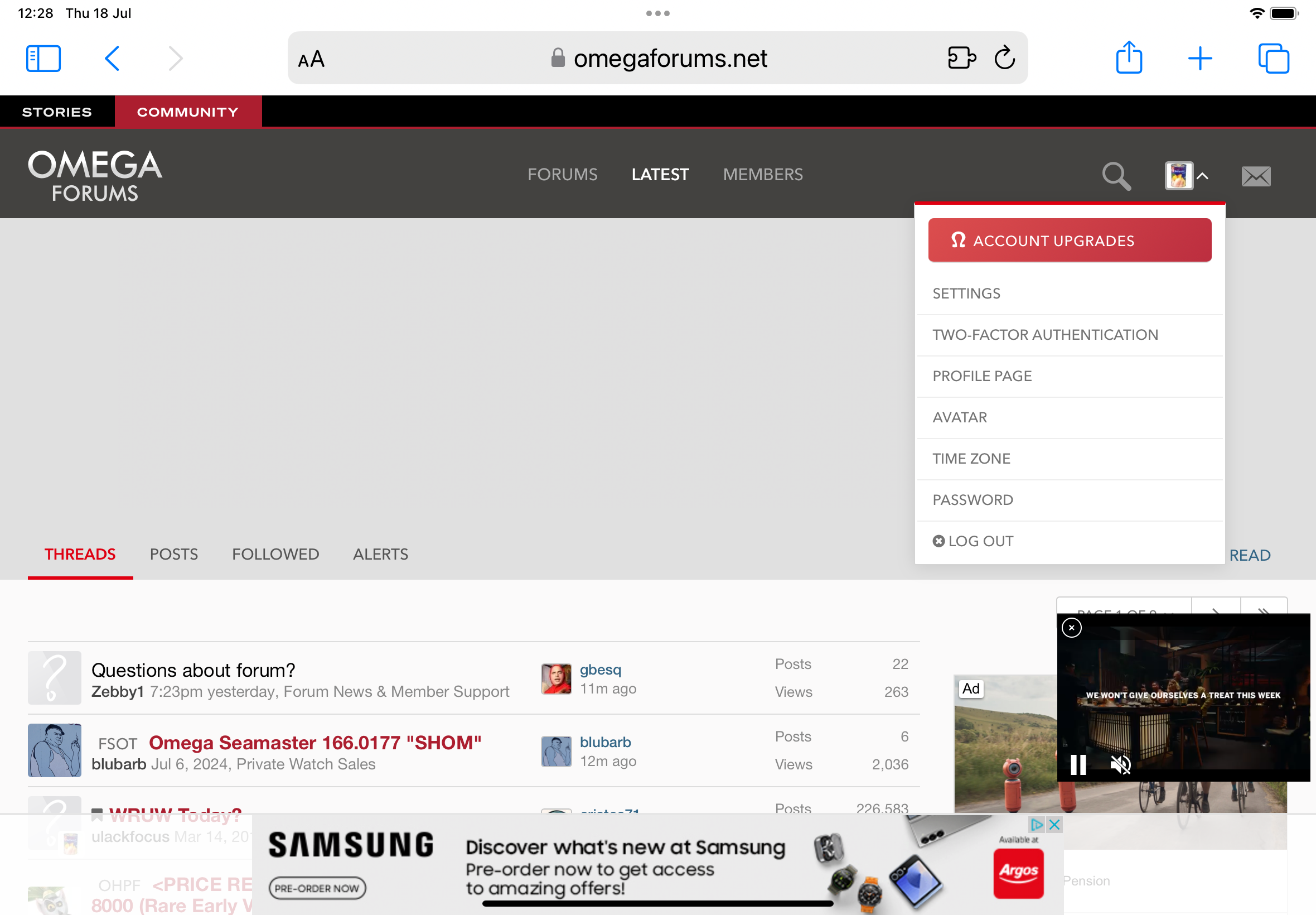Open a new Safari tab
Screen dimensions: 1316x915
(1199, 59)
